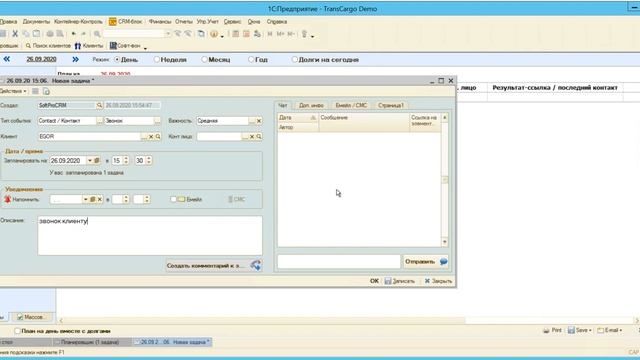Click the magnifier Find icon beside toolbar search box
Viewport: 640px width, 360px height.
(x=97, y=34)
